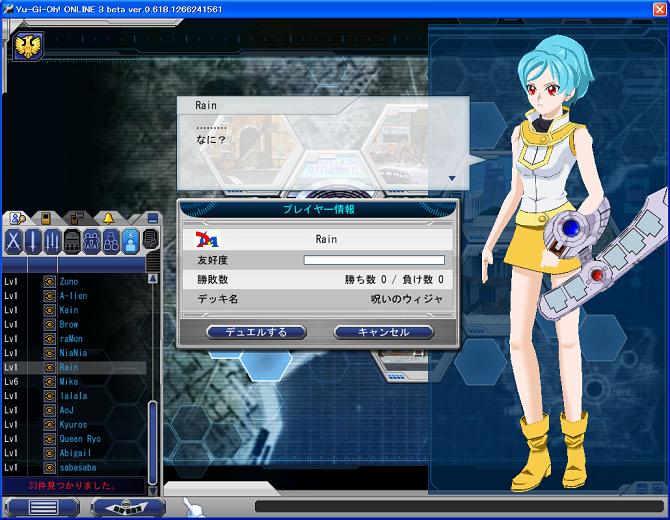
Task: Select the friends pair filter icon
Action: 91,241
